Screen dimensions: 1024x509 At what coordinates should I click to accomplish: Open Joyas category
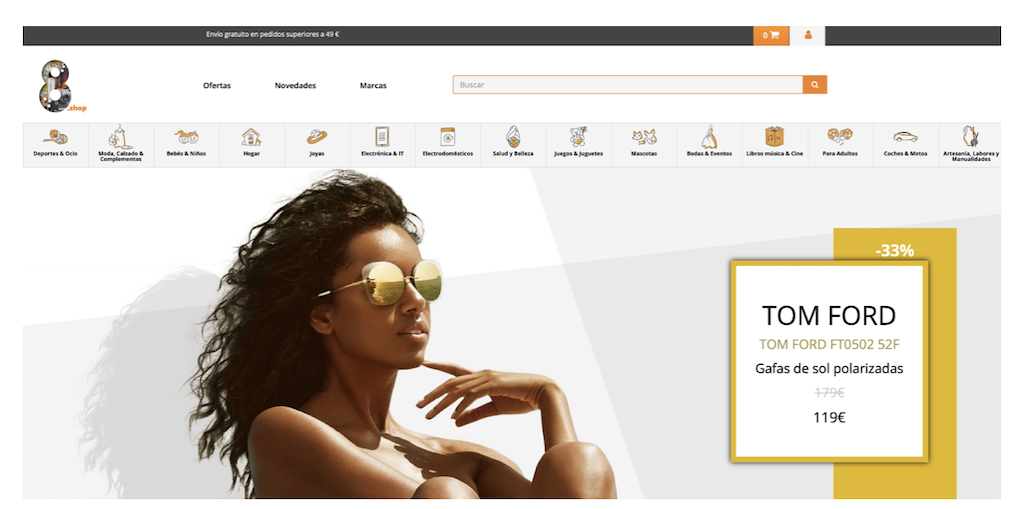[317, 144]
